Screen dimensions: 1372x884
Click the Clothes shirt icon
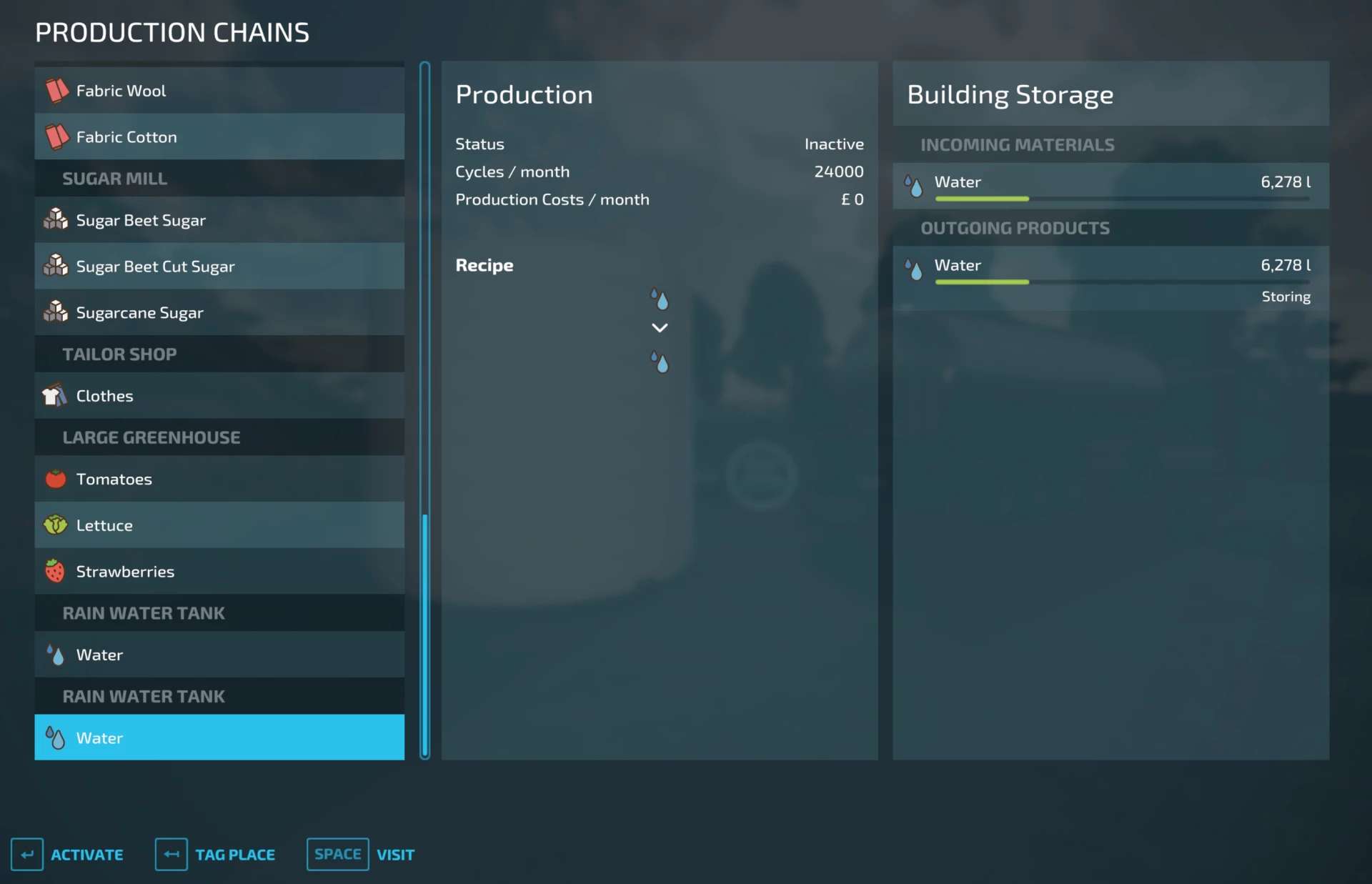(55, 395)
